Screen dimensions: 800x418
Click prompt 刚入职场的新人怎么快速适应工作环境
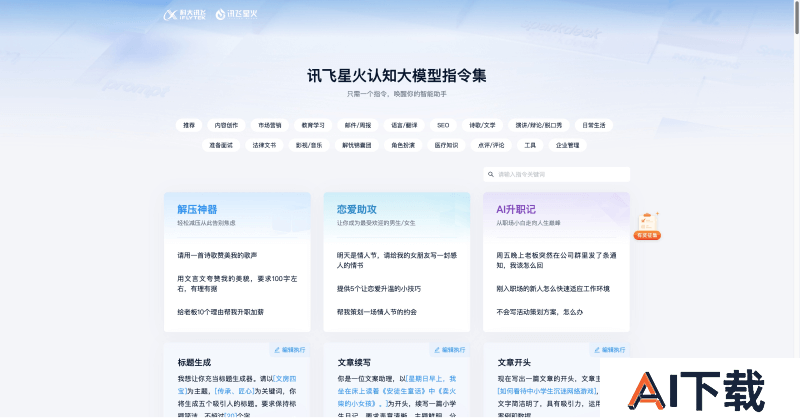click(553, 289)
